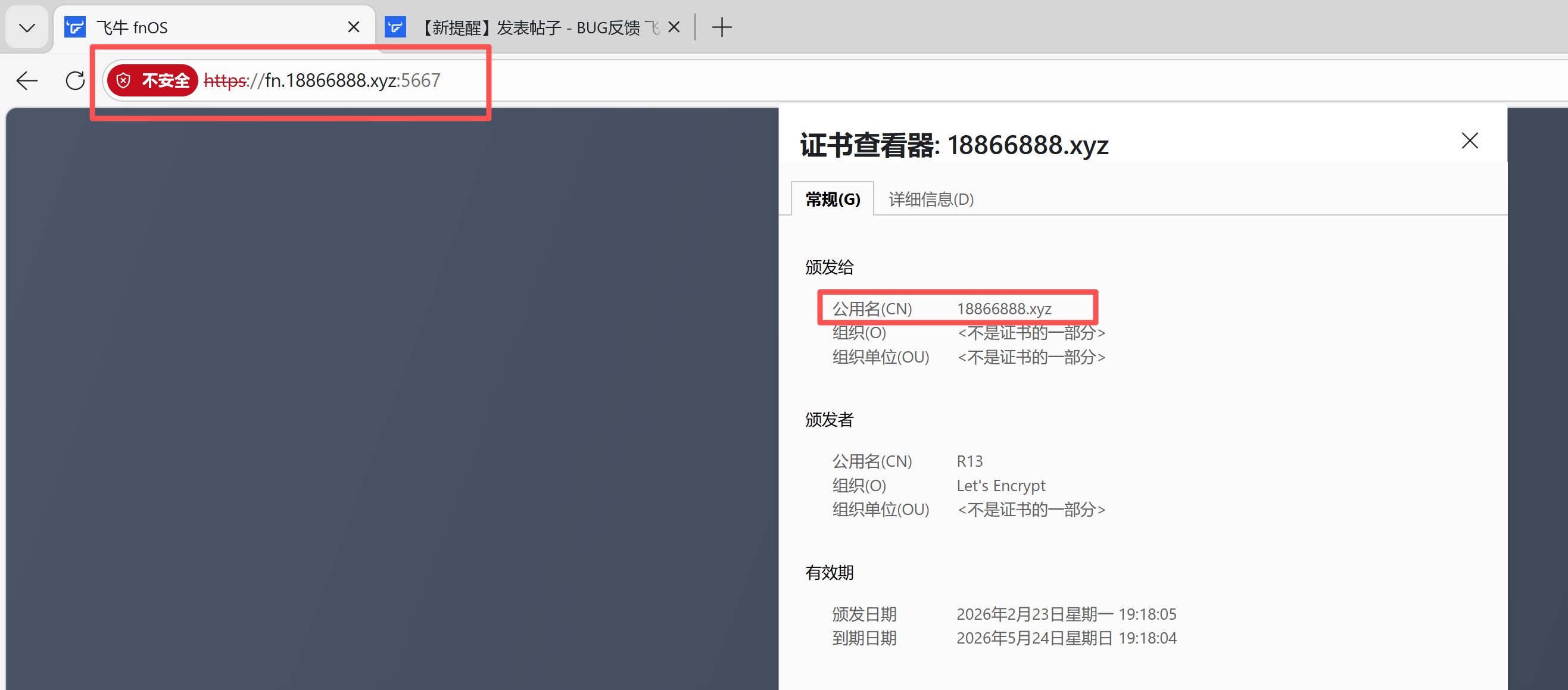The image size is (1568, 690).
Task: Click the red 不安全 security badge
Action: pyautogui.click(x=154, y=80)
